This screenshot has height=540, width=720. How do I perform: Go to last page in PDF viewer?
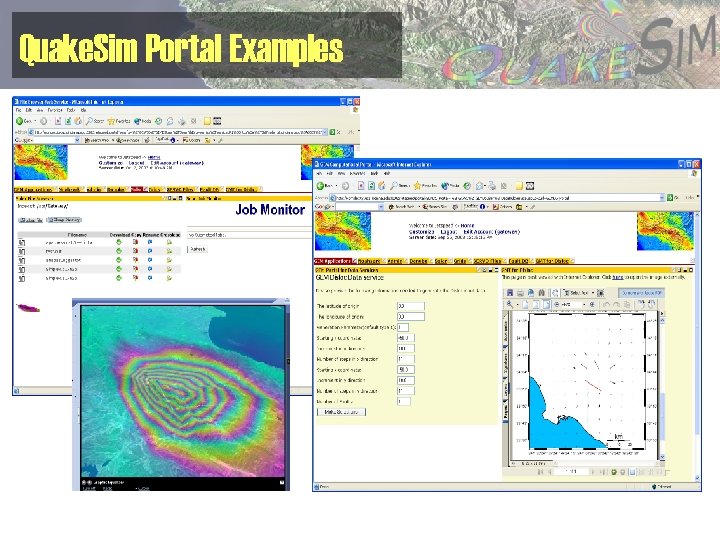603,472
